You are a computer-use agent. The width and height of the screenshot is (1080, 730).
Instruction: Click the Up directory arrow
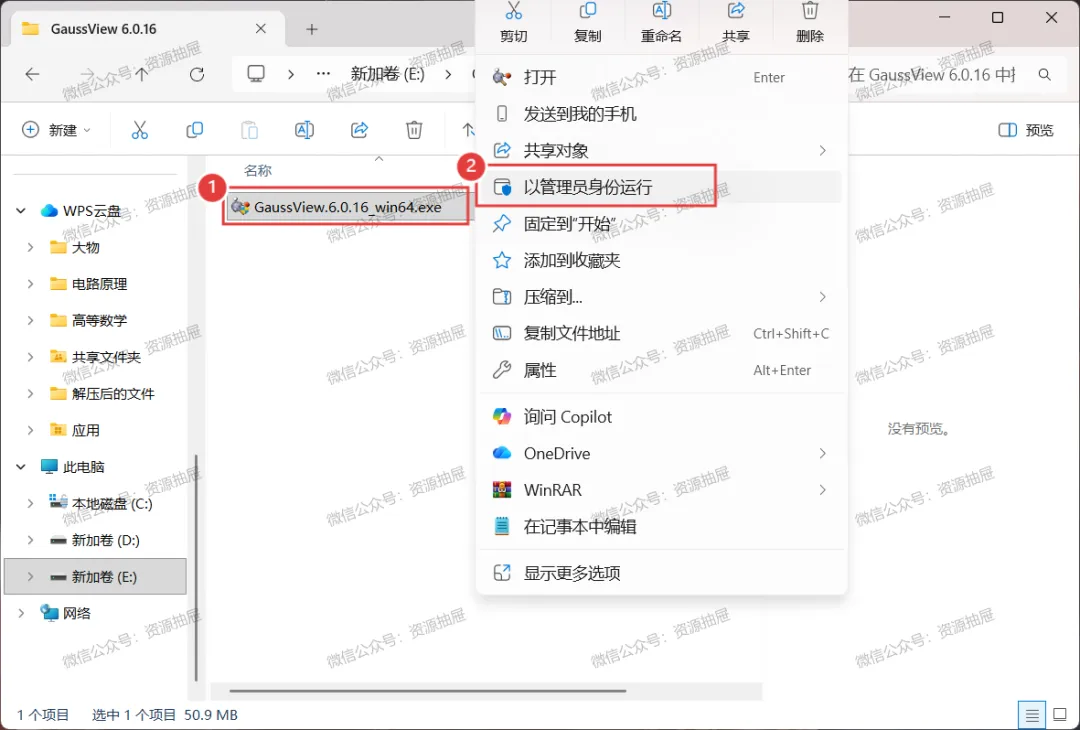pyautogui.click(x=141, y=74)
